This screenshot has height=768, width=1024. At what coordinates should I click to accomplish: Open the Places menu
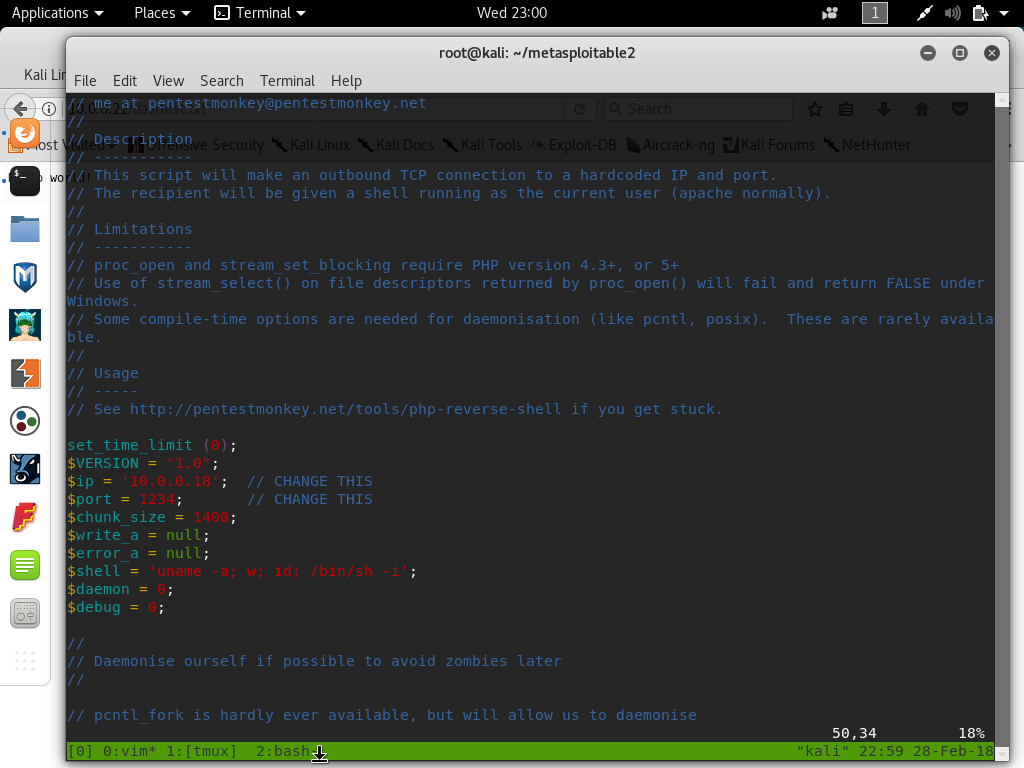(162, 13)
